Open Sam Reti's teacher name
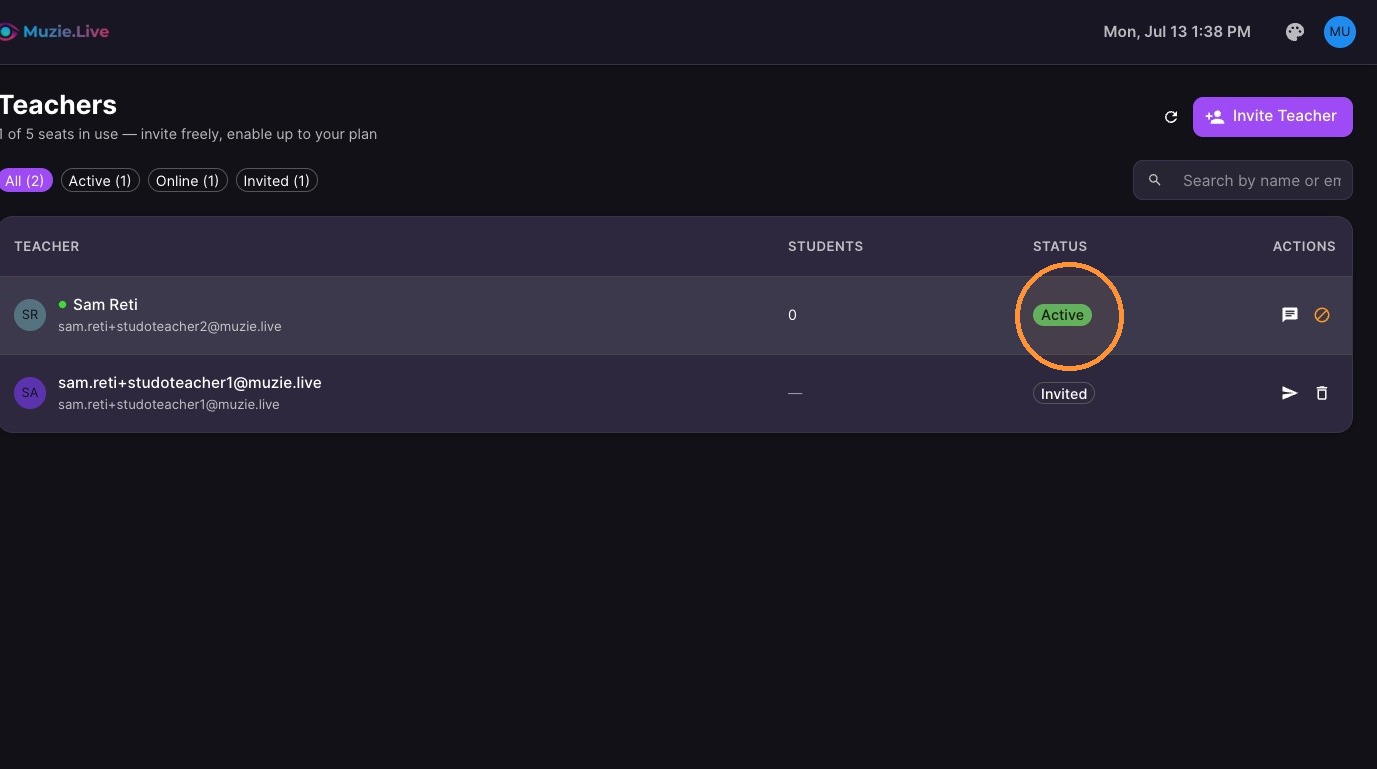The width and height of the screenshot is (1377, 769). pyautogui.click(x=105, y=304)
